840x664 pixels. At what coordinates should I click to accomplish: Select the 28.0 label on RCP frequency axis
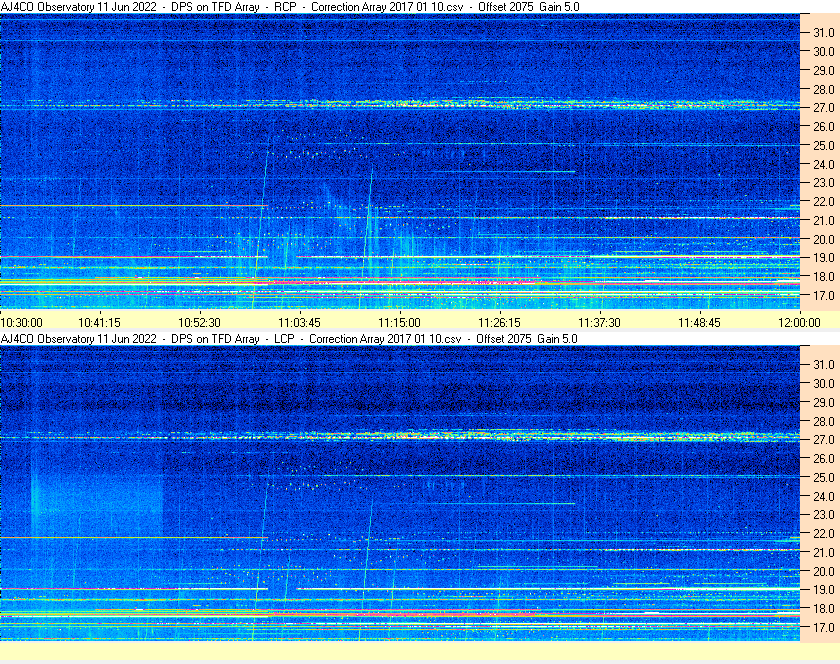click(x=824, y=89)
